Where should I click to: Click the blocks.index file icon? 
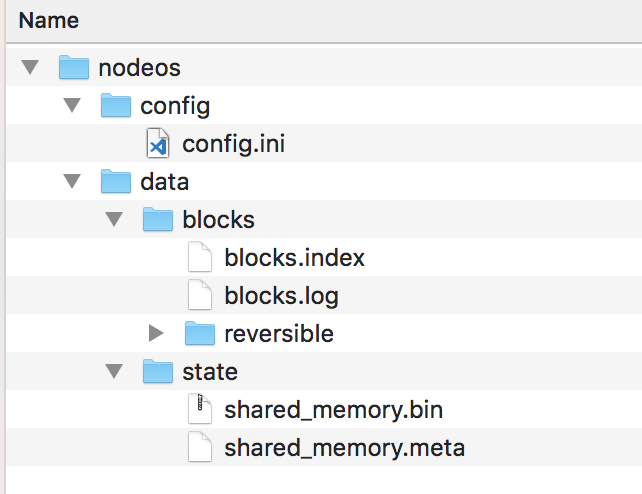[x=200, y=258]
